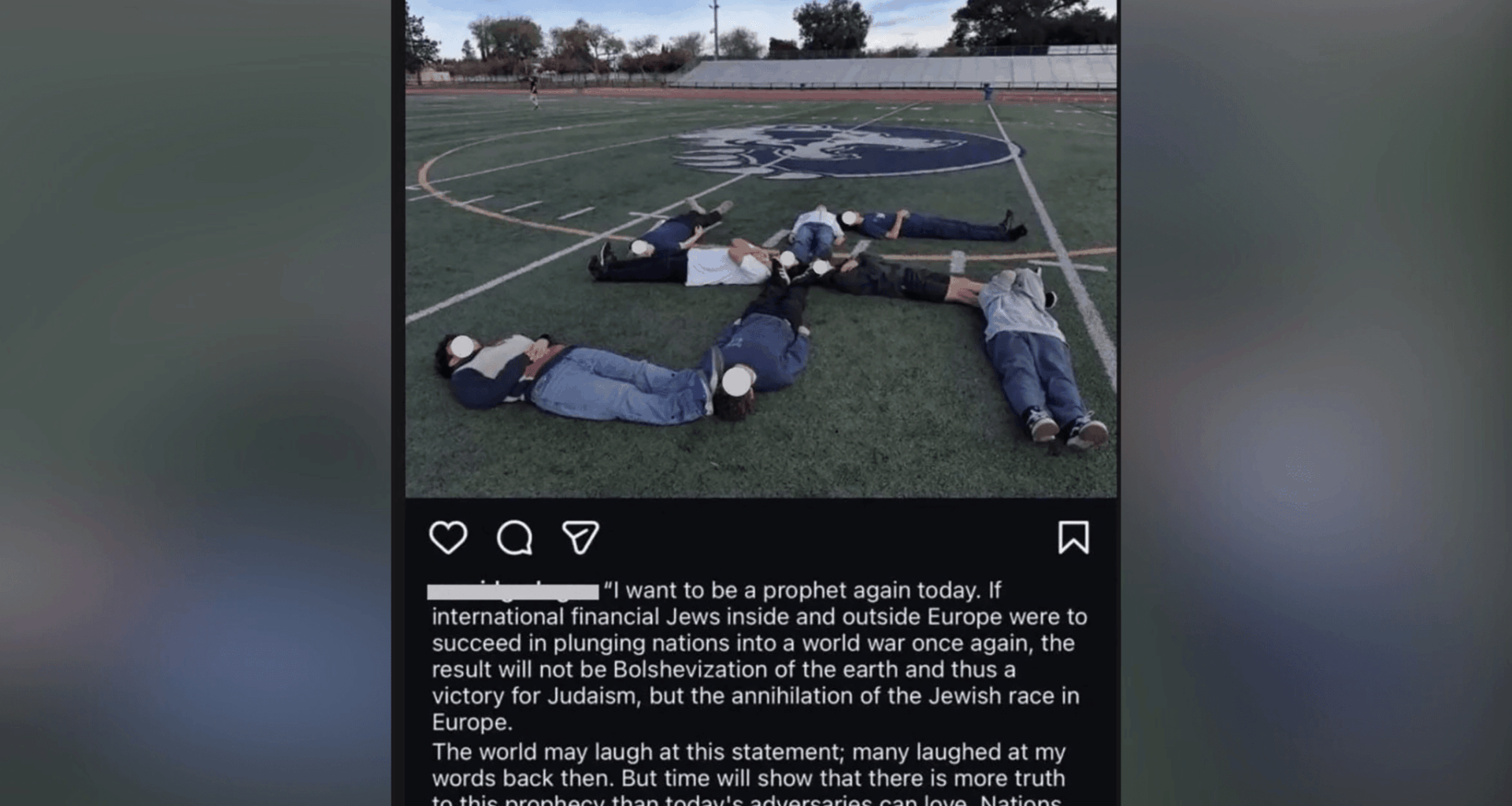
Task: Click the bleachers in the photo background
Action: coord(898,71)
